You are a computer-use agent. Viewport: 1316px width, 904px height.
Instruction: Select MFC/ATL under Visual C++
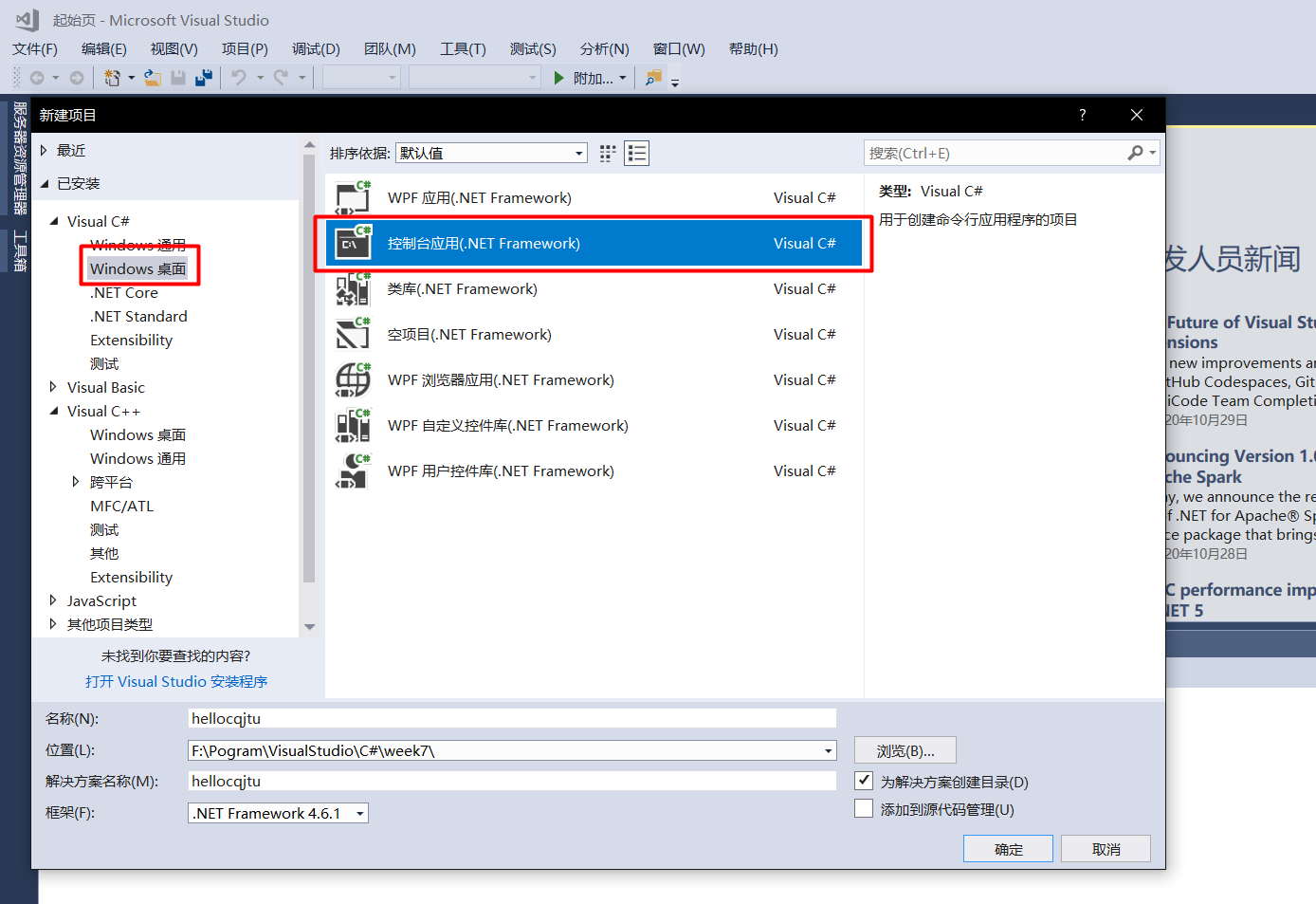tap(121, 506)
